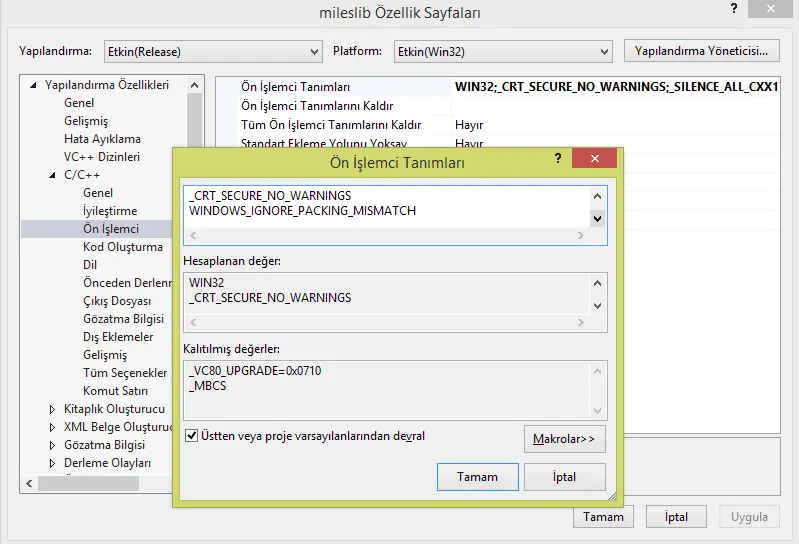Screen dimensions: 799x544
Task: Click the Makrolar>> button
Action: click(564, 438)
